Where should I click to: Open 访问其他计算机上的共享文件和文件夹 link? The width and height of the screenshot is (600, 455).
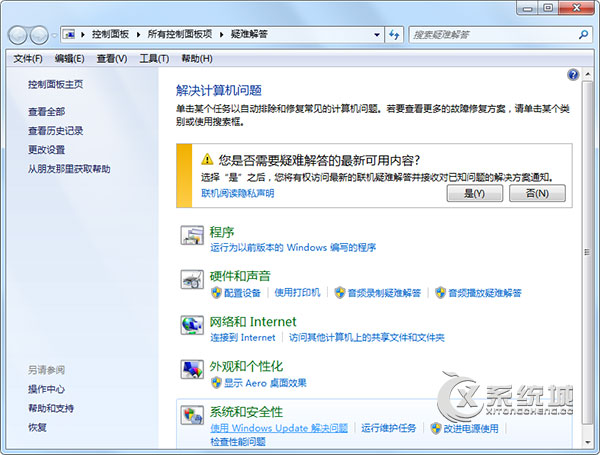point(367,338)
